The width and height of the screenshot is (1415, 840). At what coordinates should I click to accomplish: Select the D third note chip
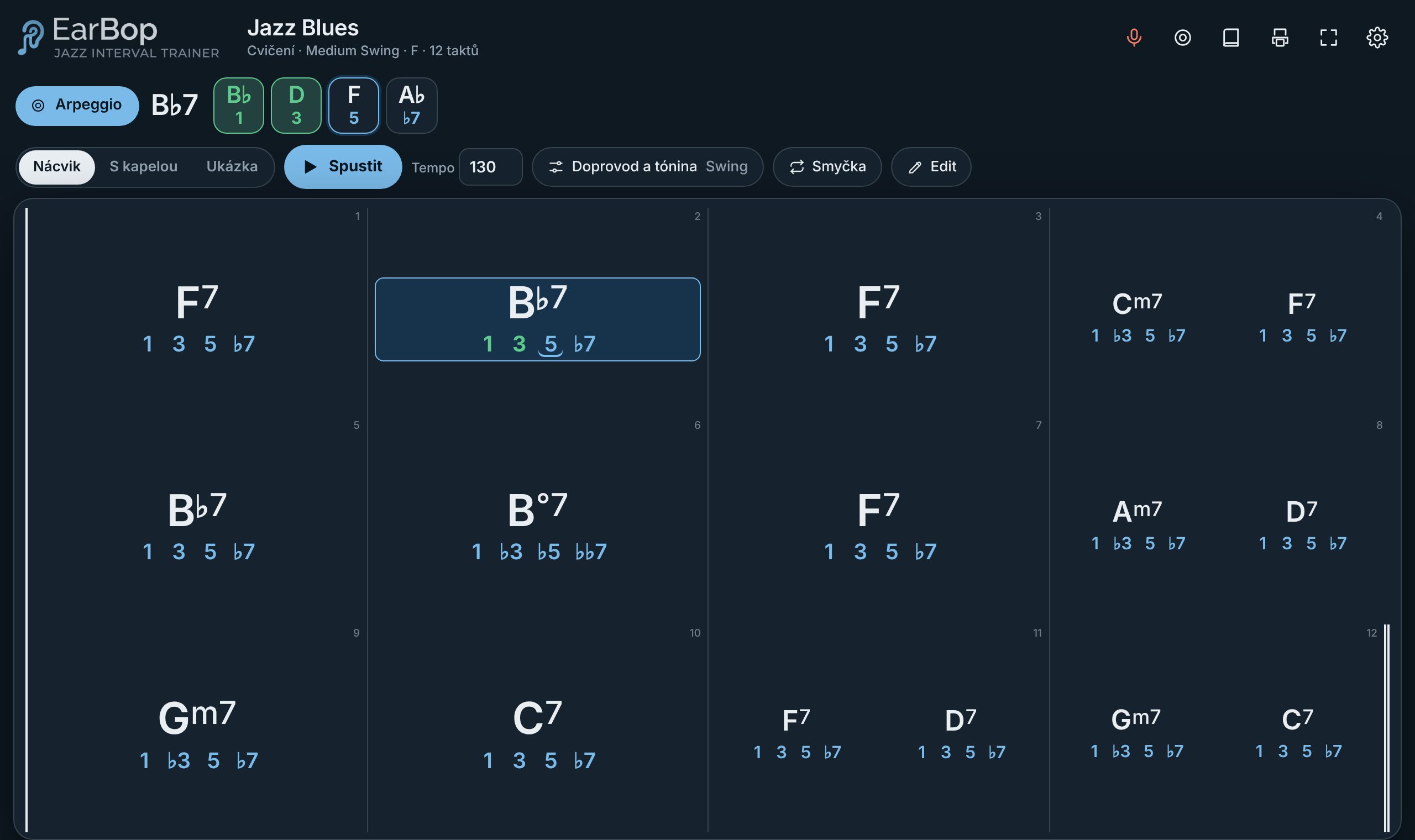[296, 106]
